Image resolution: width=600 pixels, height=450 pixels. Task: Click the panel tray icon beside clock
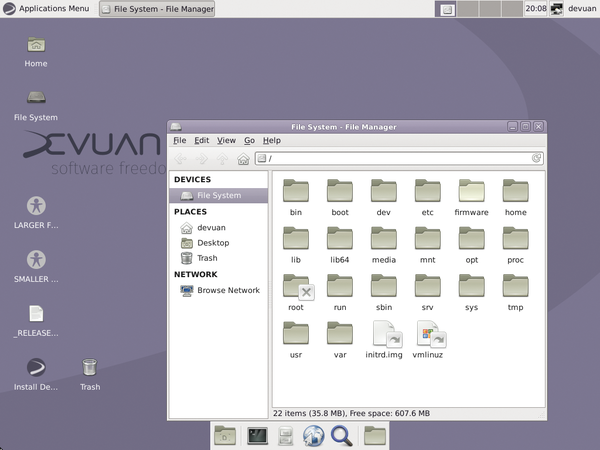point(556,9)
